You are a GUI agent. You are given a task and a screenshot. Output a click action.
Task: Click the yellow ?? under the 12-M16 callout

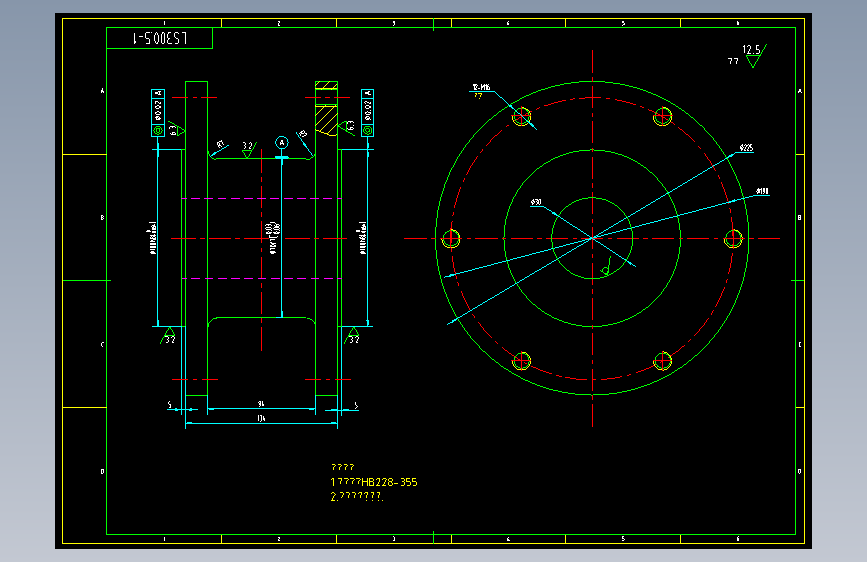point(478,96)
